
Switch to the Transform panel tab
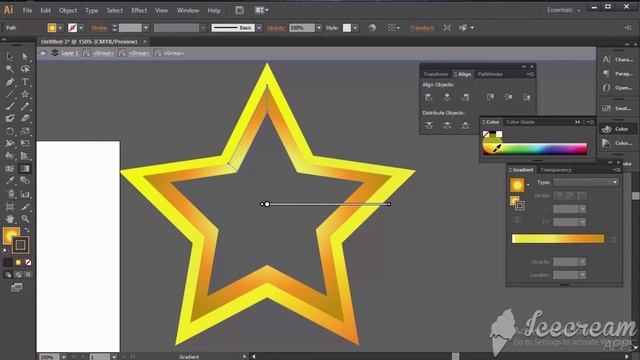(x=436, y=74)
